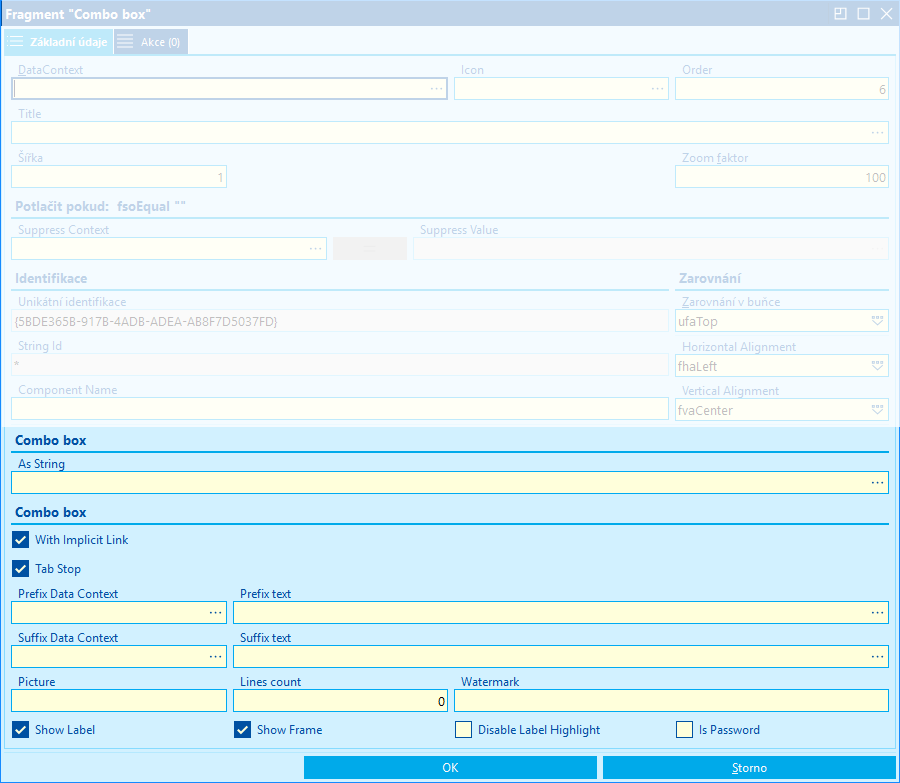The width and height of the screenshot is (900, 783).
Task: Open Icon field ellipsis browse button
Action: 657,89
